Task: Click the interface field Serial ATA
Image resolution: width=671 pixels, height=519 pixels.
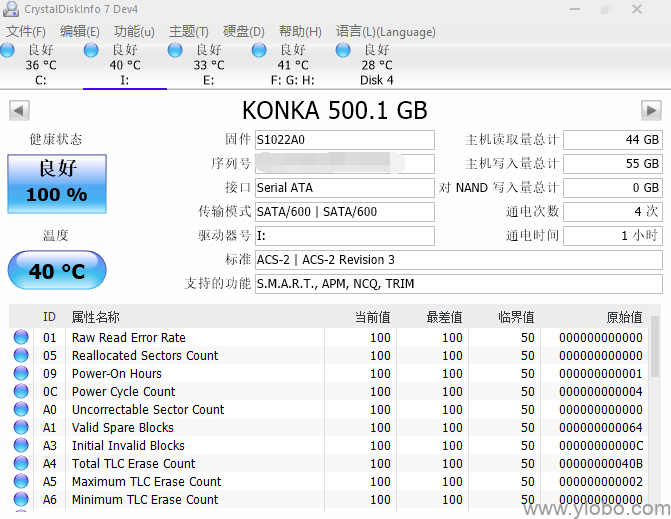Action: click(x=345, y=188)
